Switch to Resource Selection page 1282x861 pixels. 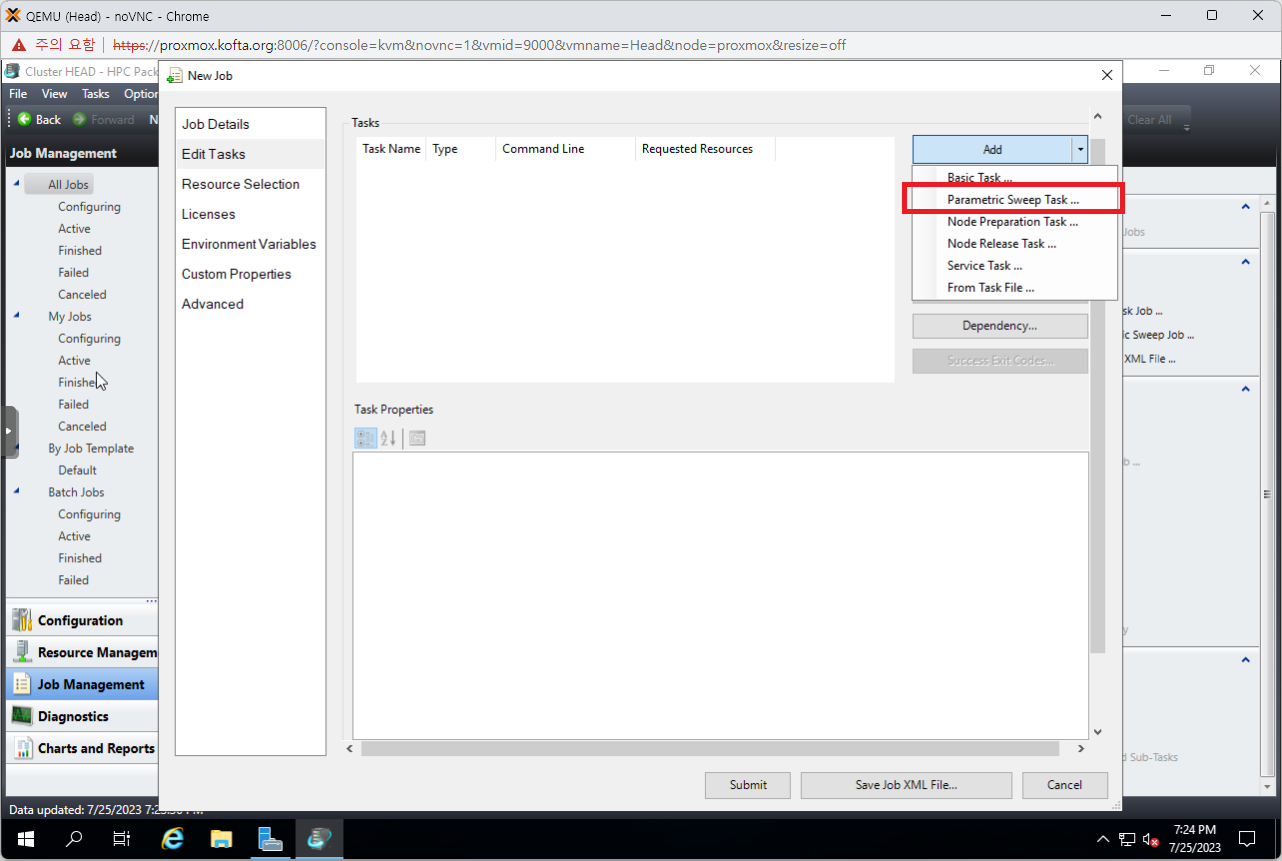(x=240, y=184)
